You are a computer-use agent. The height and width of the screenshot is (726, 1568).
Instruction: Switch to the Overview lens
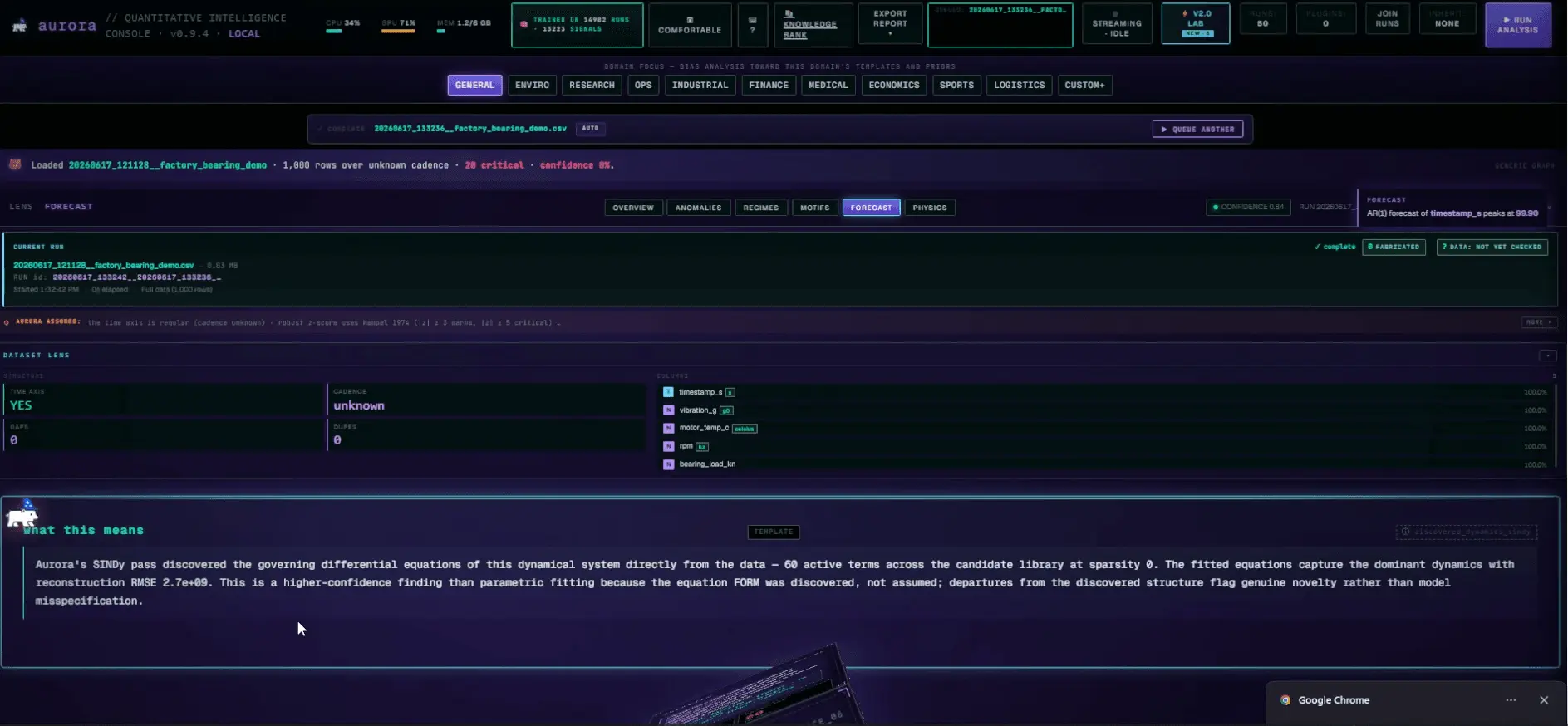coord(633,208)
